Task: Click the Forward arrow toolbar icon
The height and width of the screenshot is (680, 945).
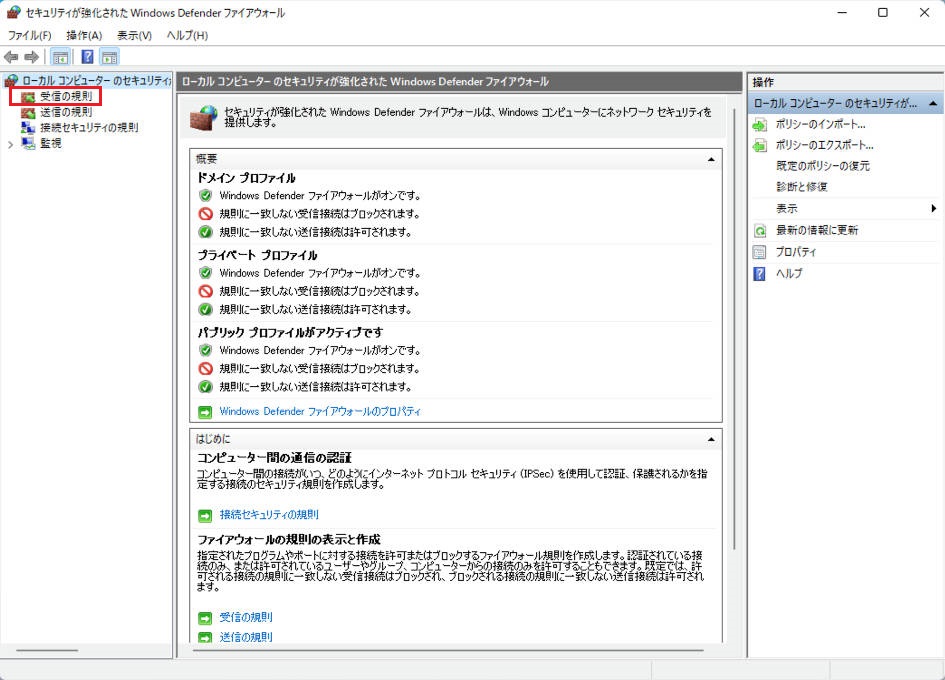Action: click(x=31, y=57)
